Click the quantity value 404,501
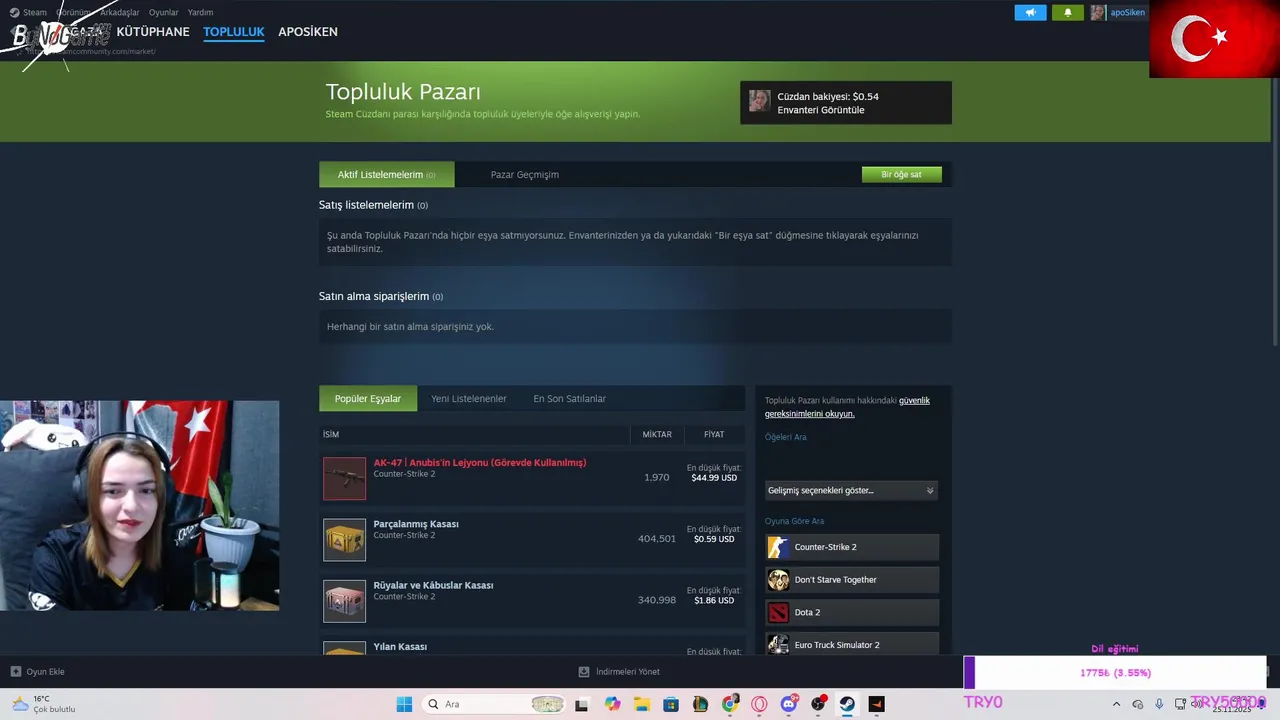Screen dimensions: 1280x720 coord(657,539)
